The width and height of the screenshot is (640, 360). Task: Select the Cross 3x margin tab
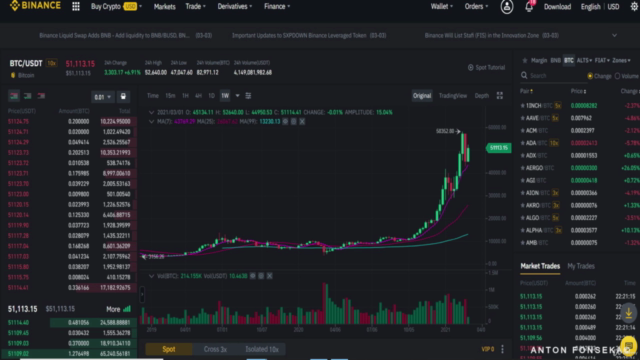tap(215, 349)
